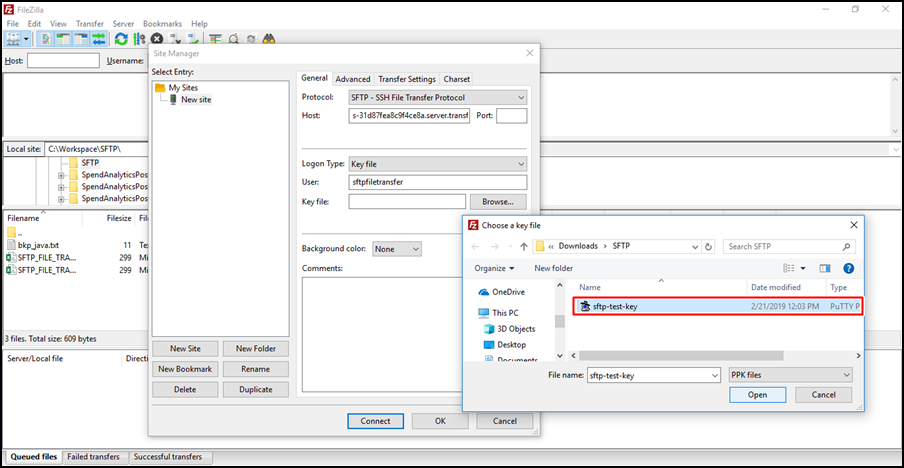Click the Connect button
Image resolution: width=904 pixels, height=468 pixels.
(x=375, y=421)
